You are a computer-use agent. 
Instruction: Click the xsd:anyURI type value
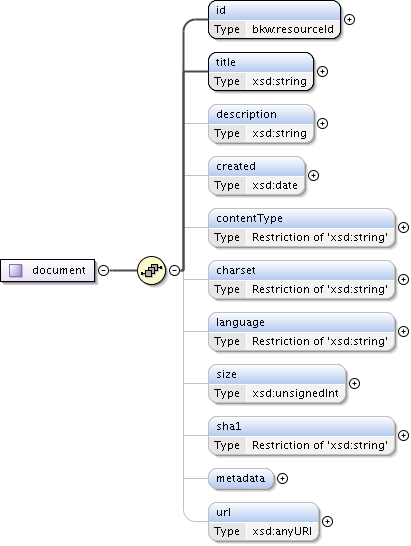point(282,531)
